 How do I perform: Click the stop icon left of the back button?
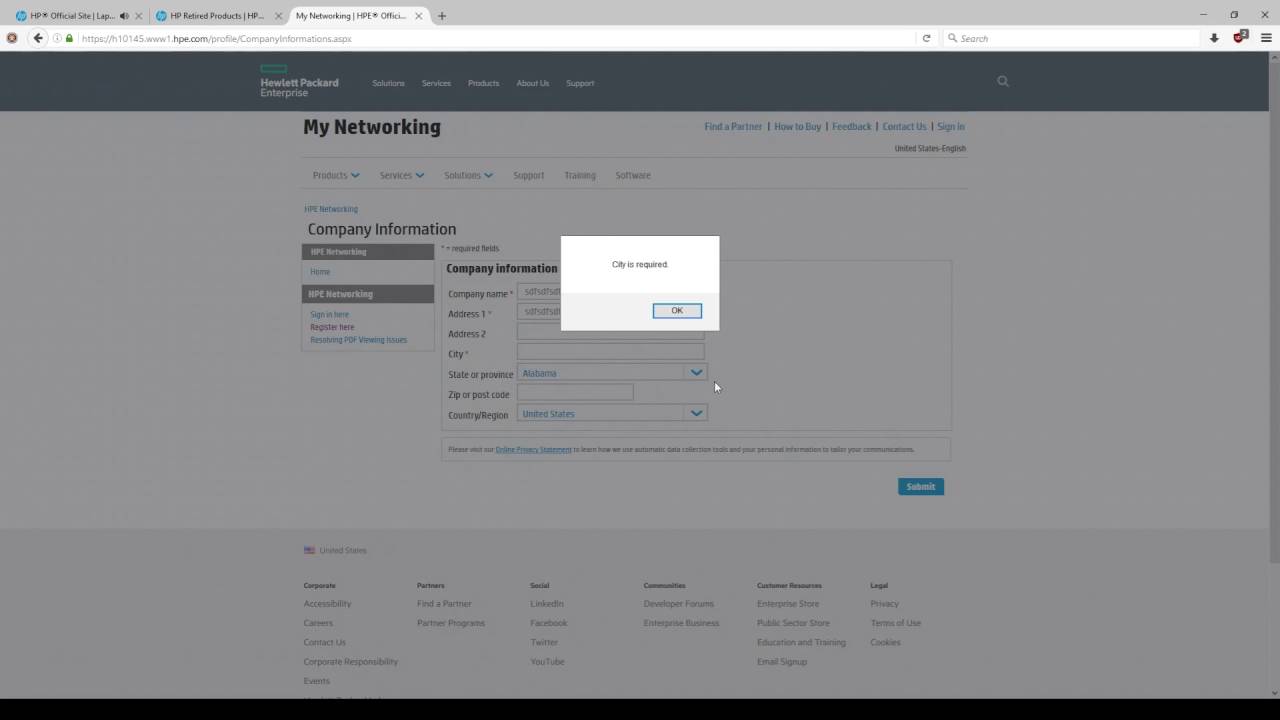[12, 38]
